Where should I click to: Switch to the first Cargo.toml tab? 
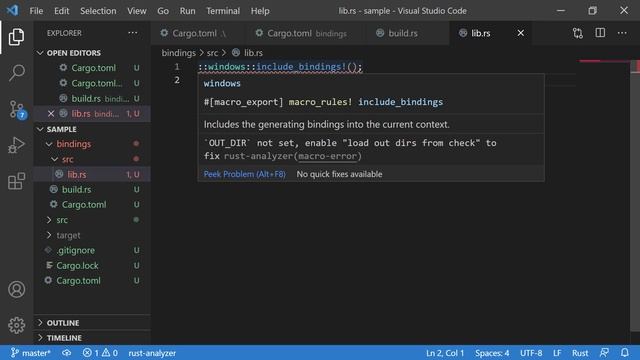click(198, 33)
